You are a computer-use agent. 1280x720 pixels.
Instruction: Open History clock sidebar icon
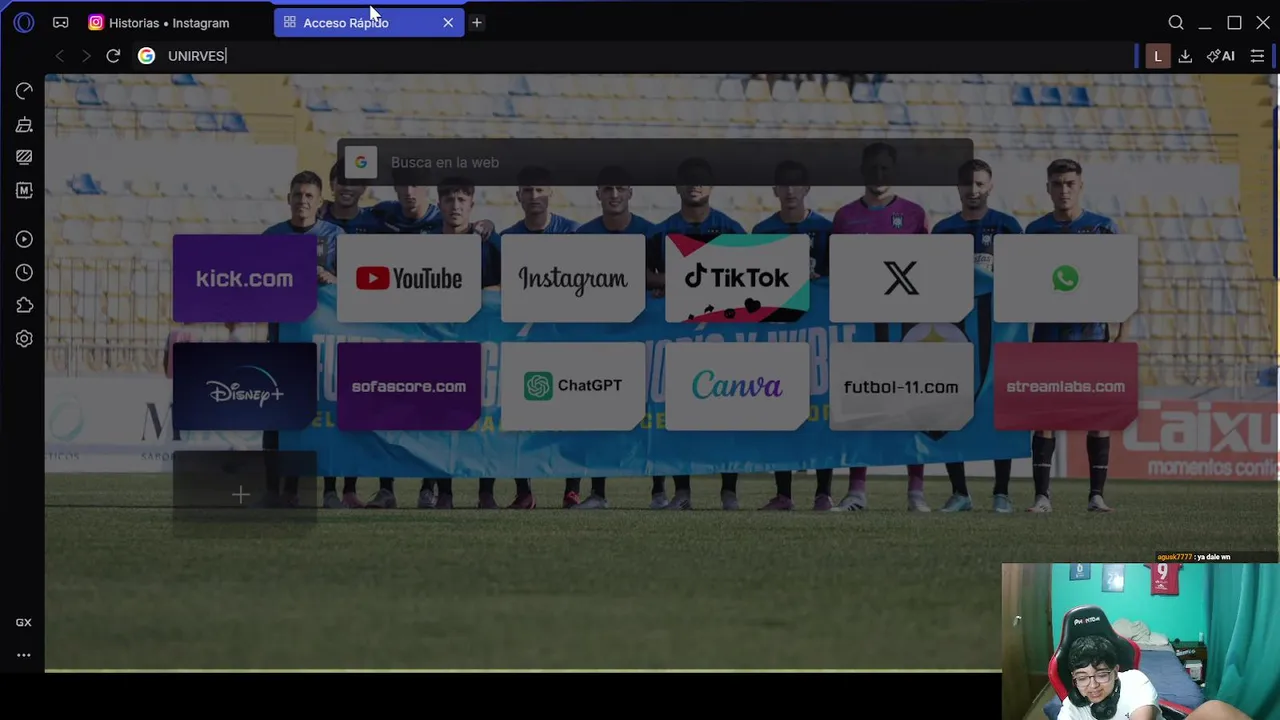(x=24, y=272)
